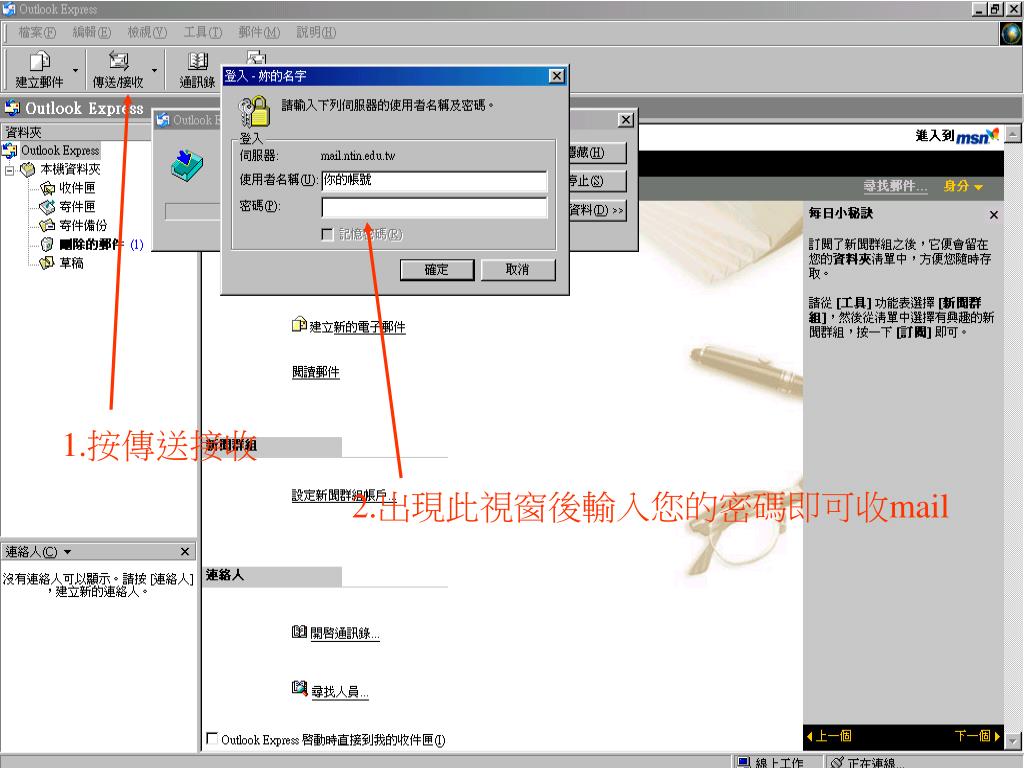
Task: Toggle the start directly in inbox checkbox
Action: [212, 739]
